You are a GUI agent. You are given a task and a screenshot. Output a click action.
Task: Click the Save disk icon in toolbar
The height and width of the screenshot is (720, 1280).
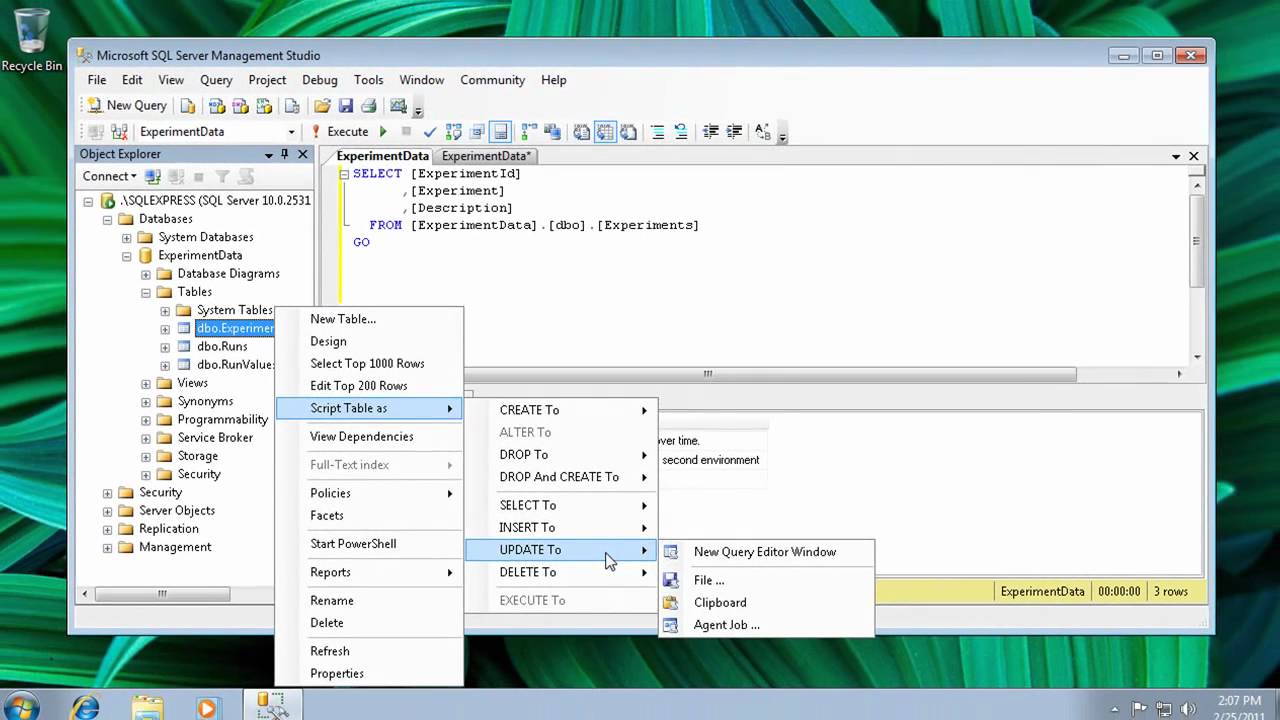345,105
